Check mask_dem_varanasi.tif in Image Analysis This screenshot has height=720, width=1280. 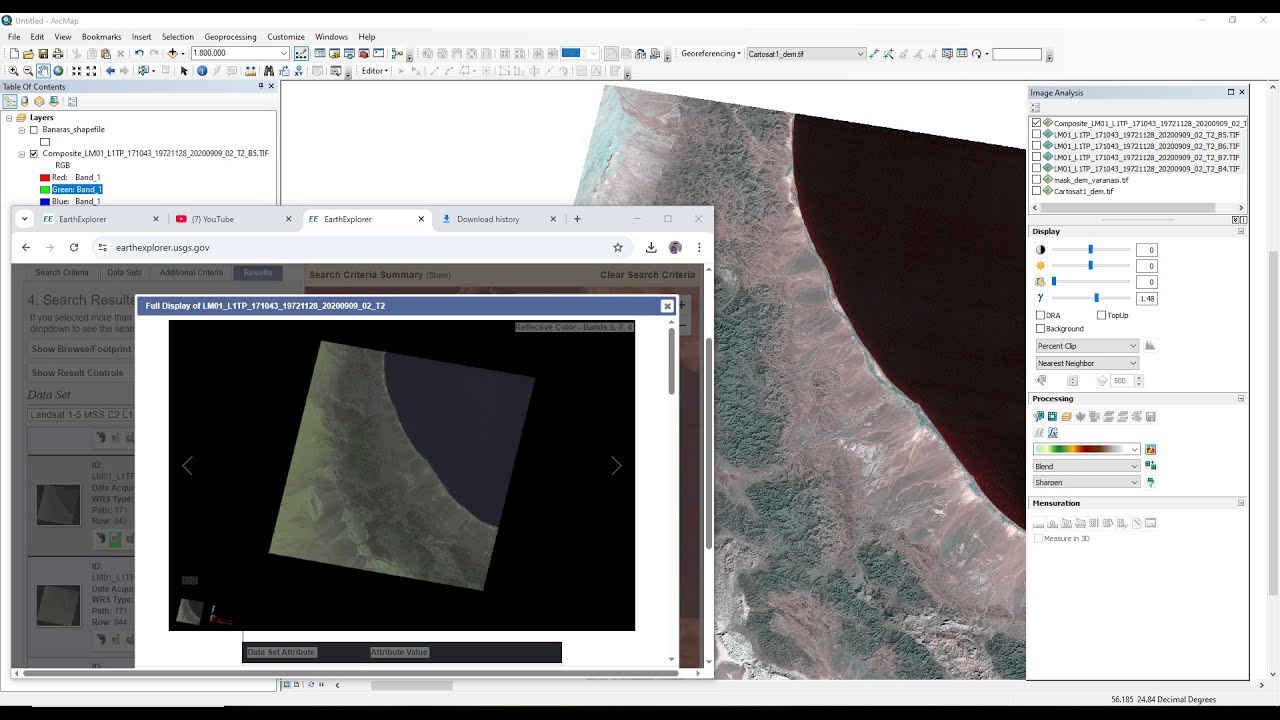(x=1036, y=180)
